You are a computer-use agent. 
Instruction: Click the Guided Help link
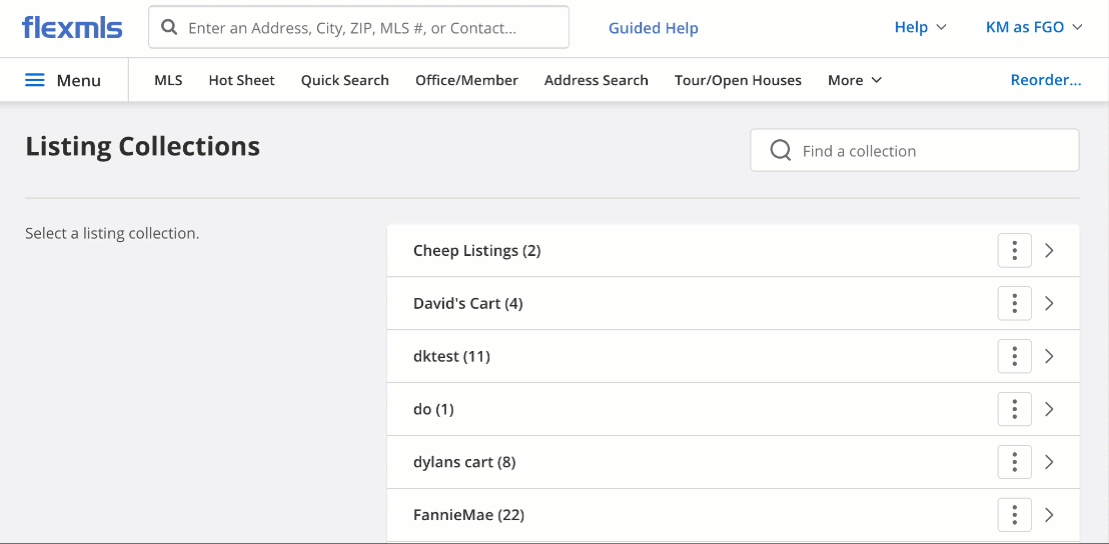[x=653, y=28]
